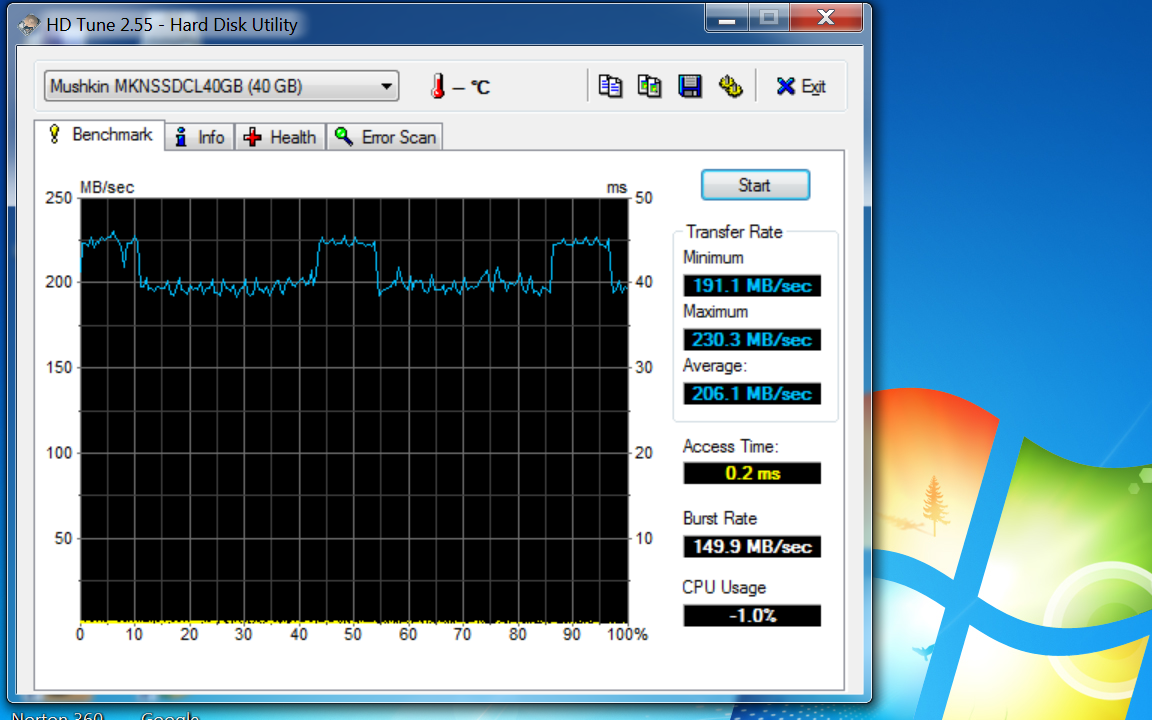Go to the Error Scan tab
1152x720 pixels.
coord(385,137)
